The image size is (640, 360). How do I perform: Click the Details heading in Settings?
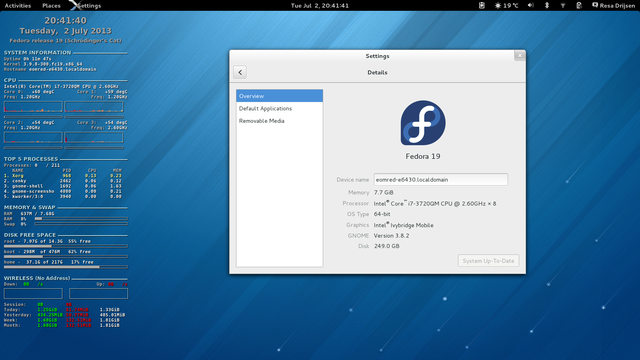[x=377, y=72]
